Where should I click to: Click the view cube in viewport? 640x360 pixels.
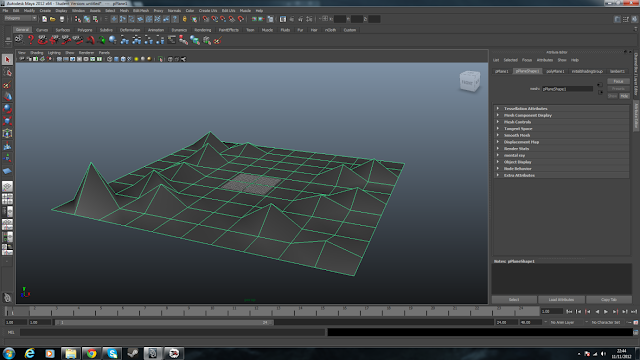click(x=469, y=81)
